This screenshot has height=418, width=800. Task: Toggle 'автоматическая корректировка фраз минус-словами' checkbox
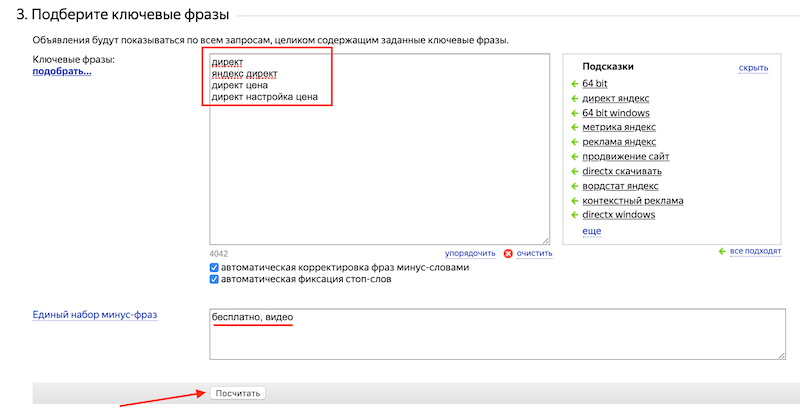click(x=214, y=268)
